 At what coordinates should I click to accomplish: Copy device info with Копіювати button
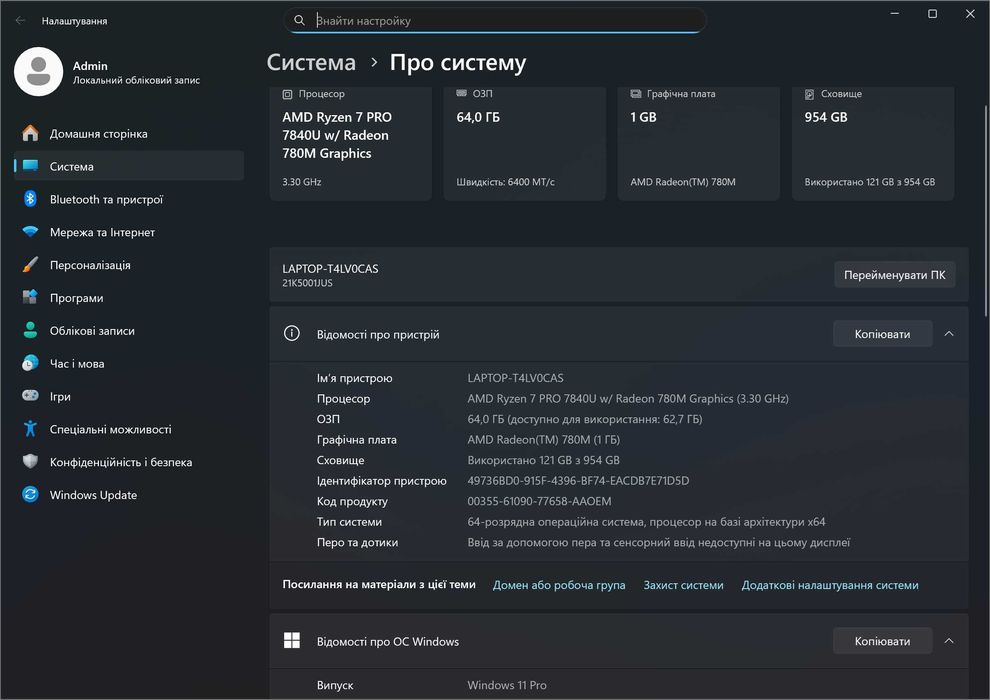882,333
